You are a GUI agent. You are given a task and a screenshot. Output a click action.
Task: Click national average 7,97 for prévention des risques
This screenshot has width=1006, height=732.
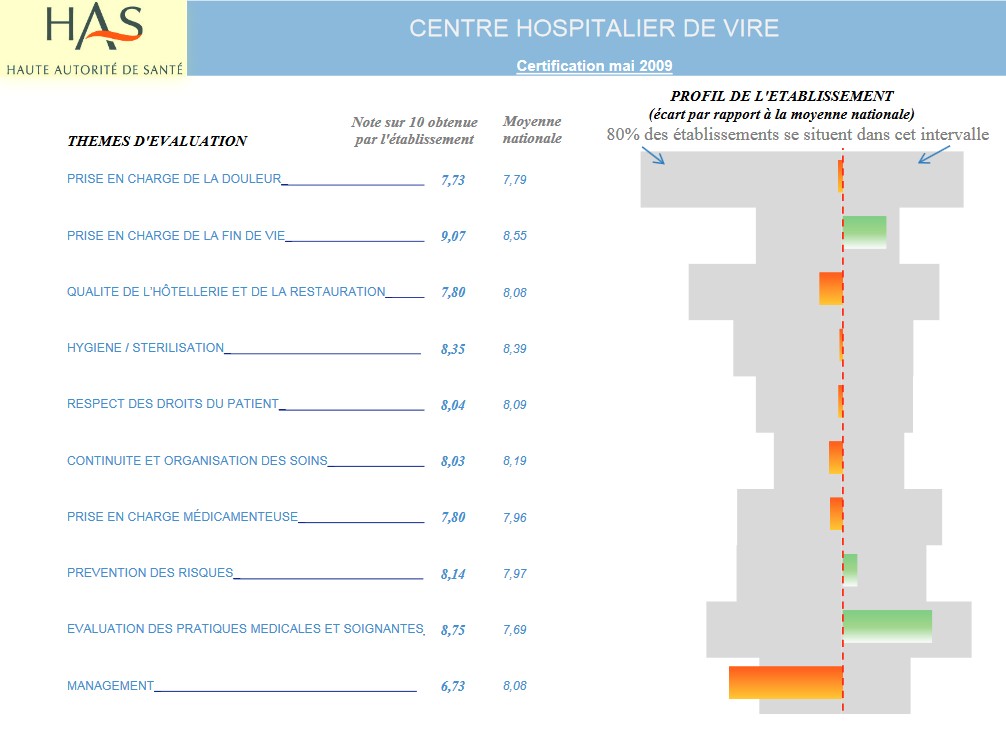click(515, 574)
